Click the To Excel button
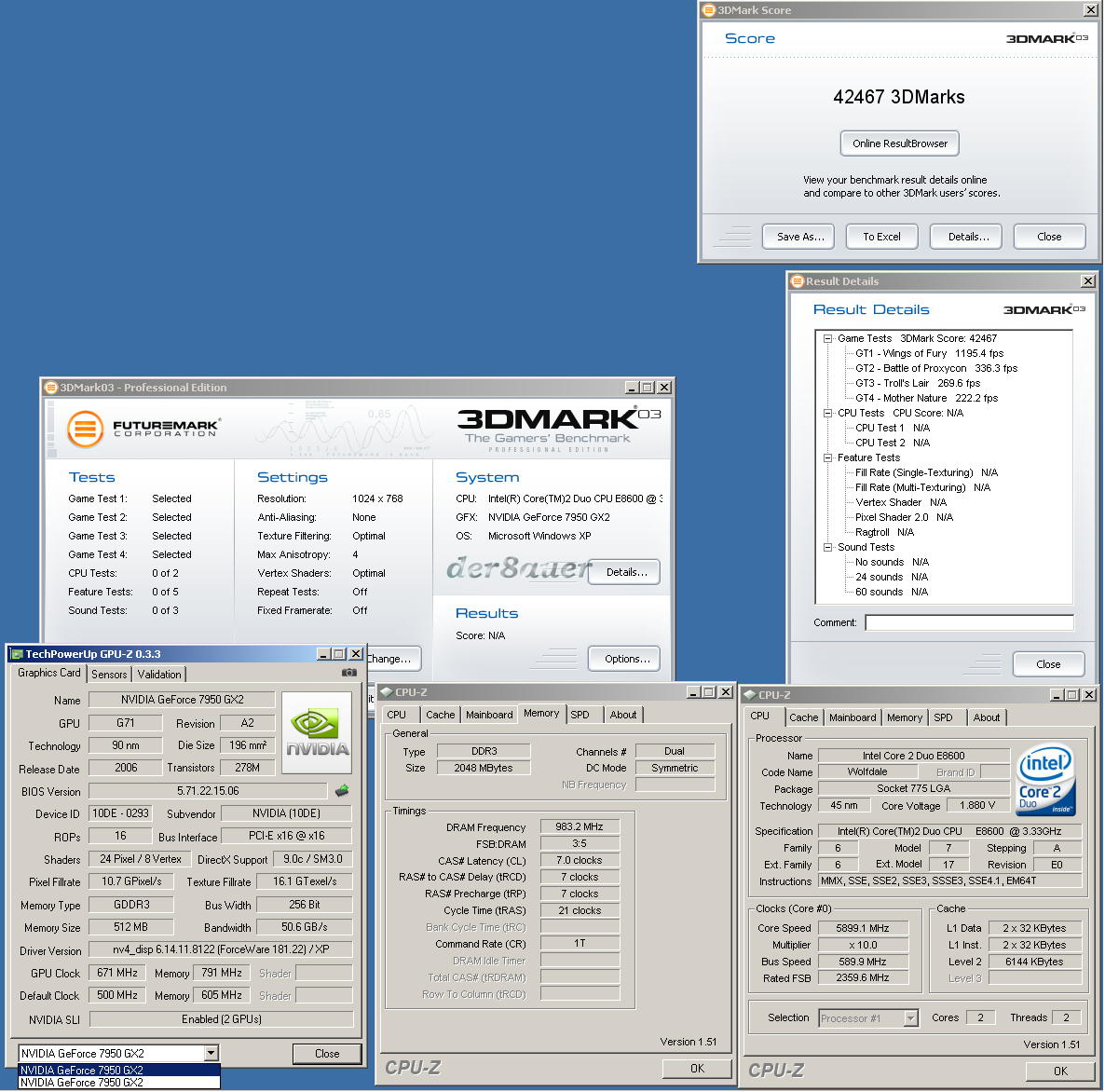This screenshot has height=1092, width=1105. tap(882, 237)
